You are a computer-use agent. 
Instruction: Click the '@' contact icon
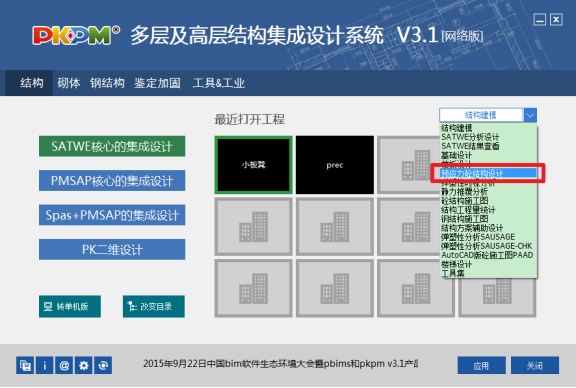coord(64,365)
